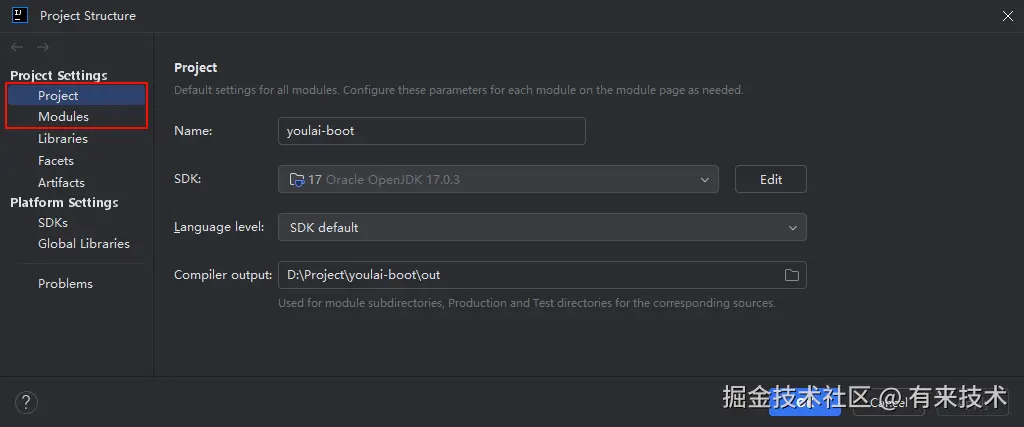
Task: Go to Libraries in the sidebar
Action: [63, 139]
